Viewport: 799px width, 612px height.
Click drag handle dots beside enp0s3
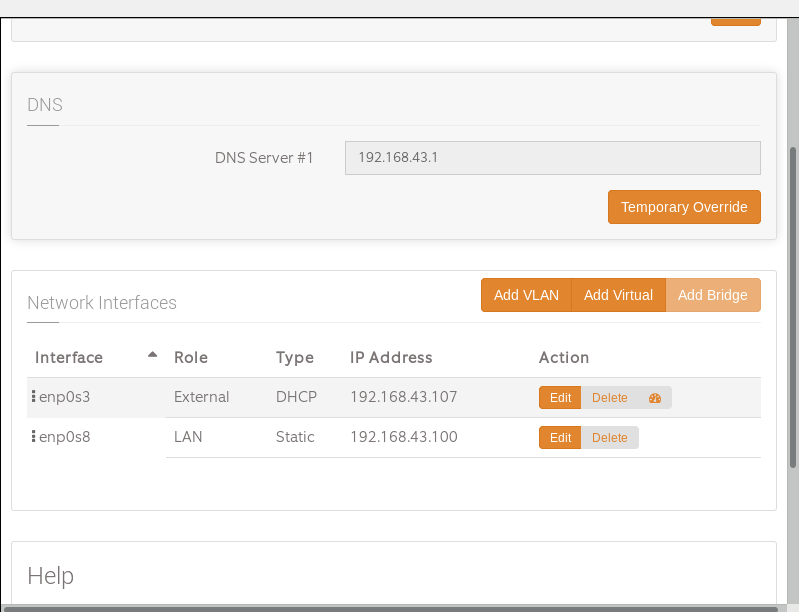coord(34,396)
